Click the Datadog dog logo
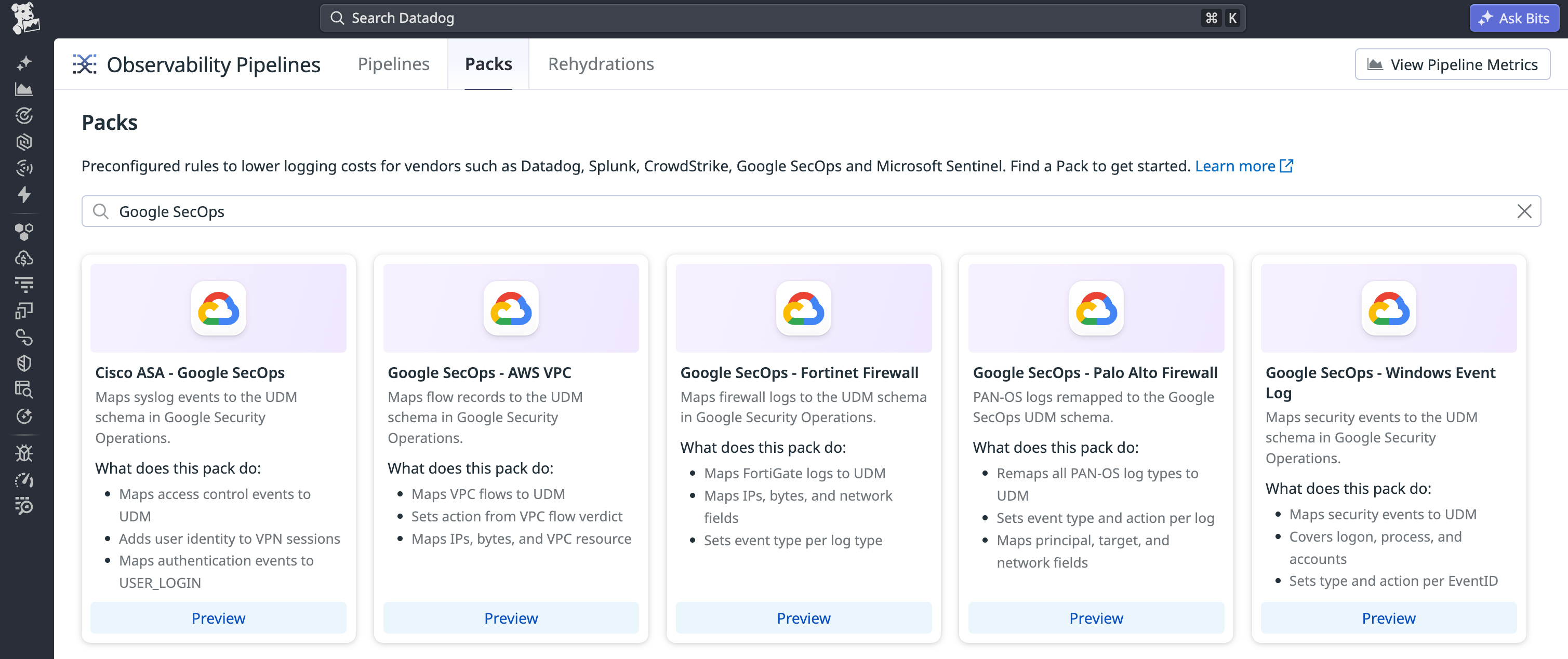Viewport: 1568px width, 659px height. (x=25, y=18)
